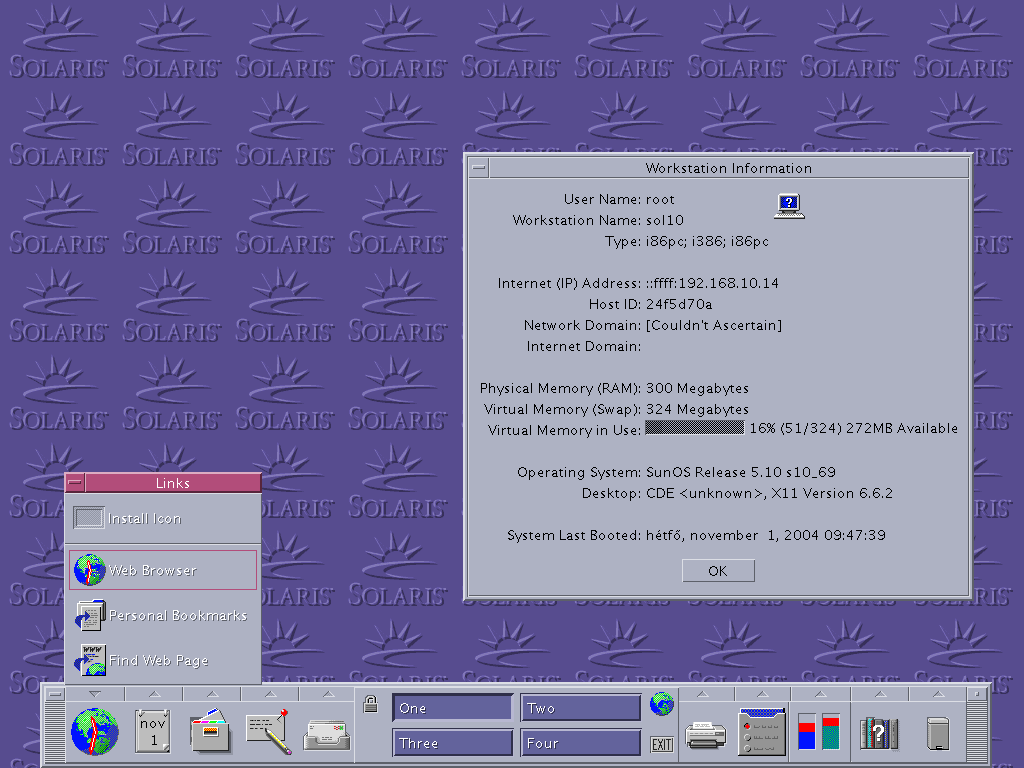Viewport: 1024px width, 768px height.
Task: Switch to workspace Four
Action: coord(581,743)
